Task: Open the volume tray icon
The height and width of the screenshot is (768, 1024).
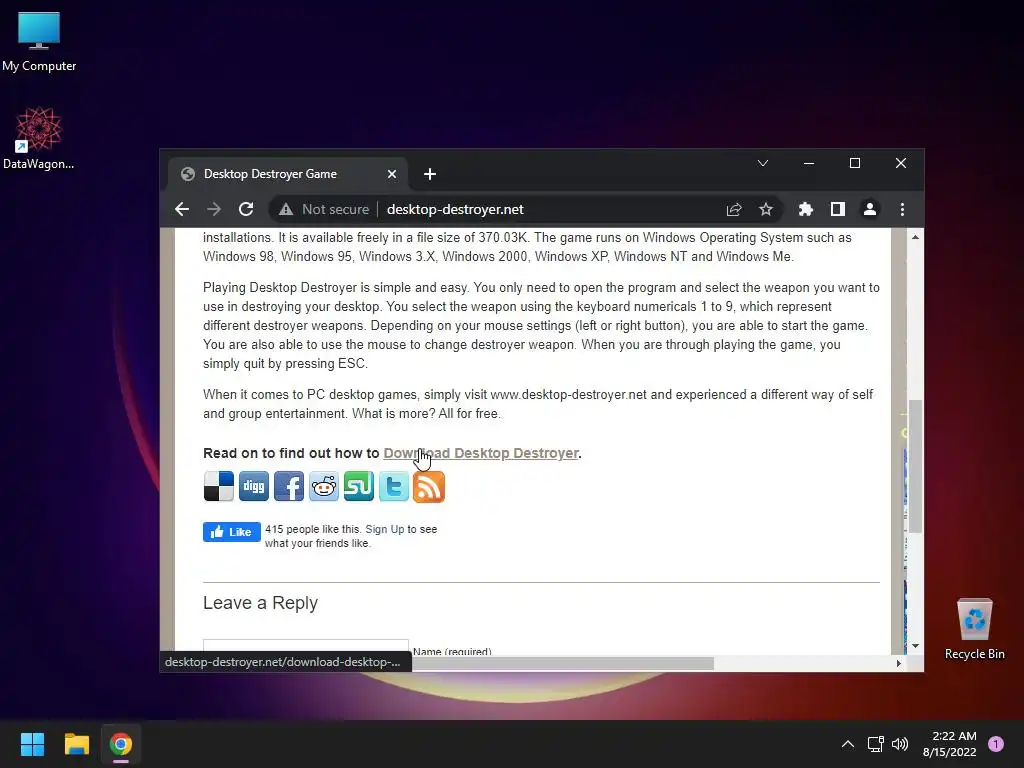Action: 900,744
